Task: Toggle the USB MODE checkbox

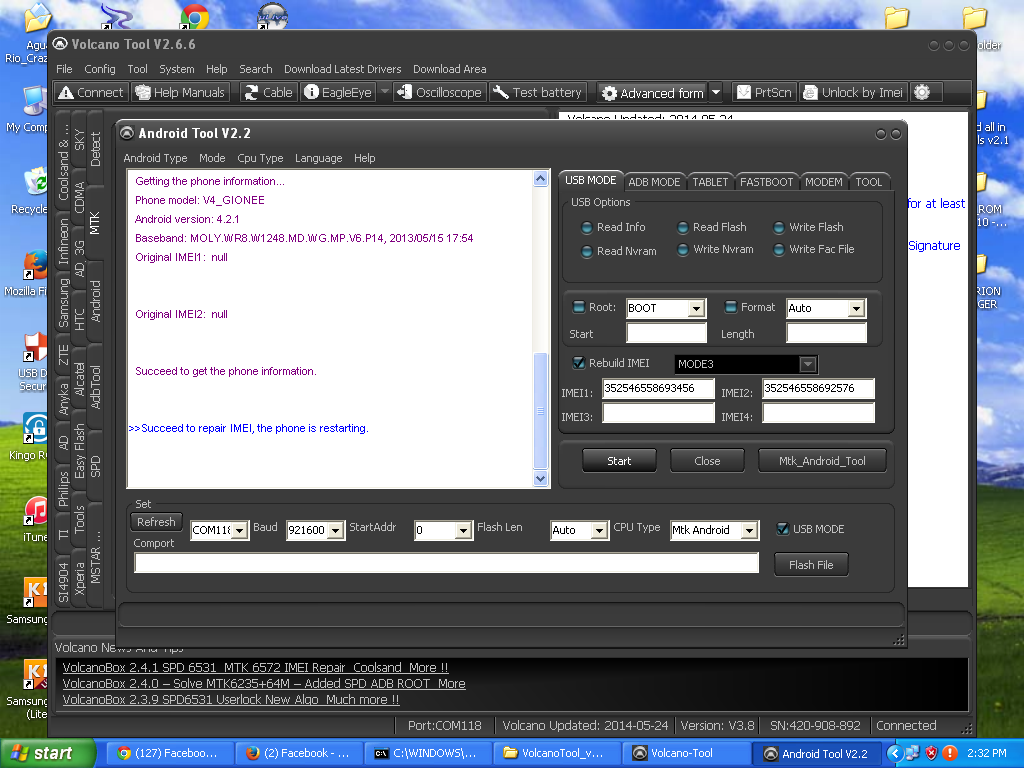Action: coord(783,529)
